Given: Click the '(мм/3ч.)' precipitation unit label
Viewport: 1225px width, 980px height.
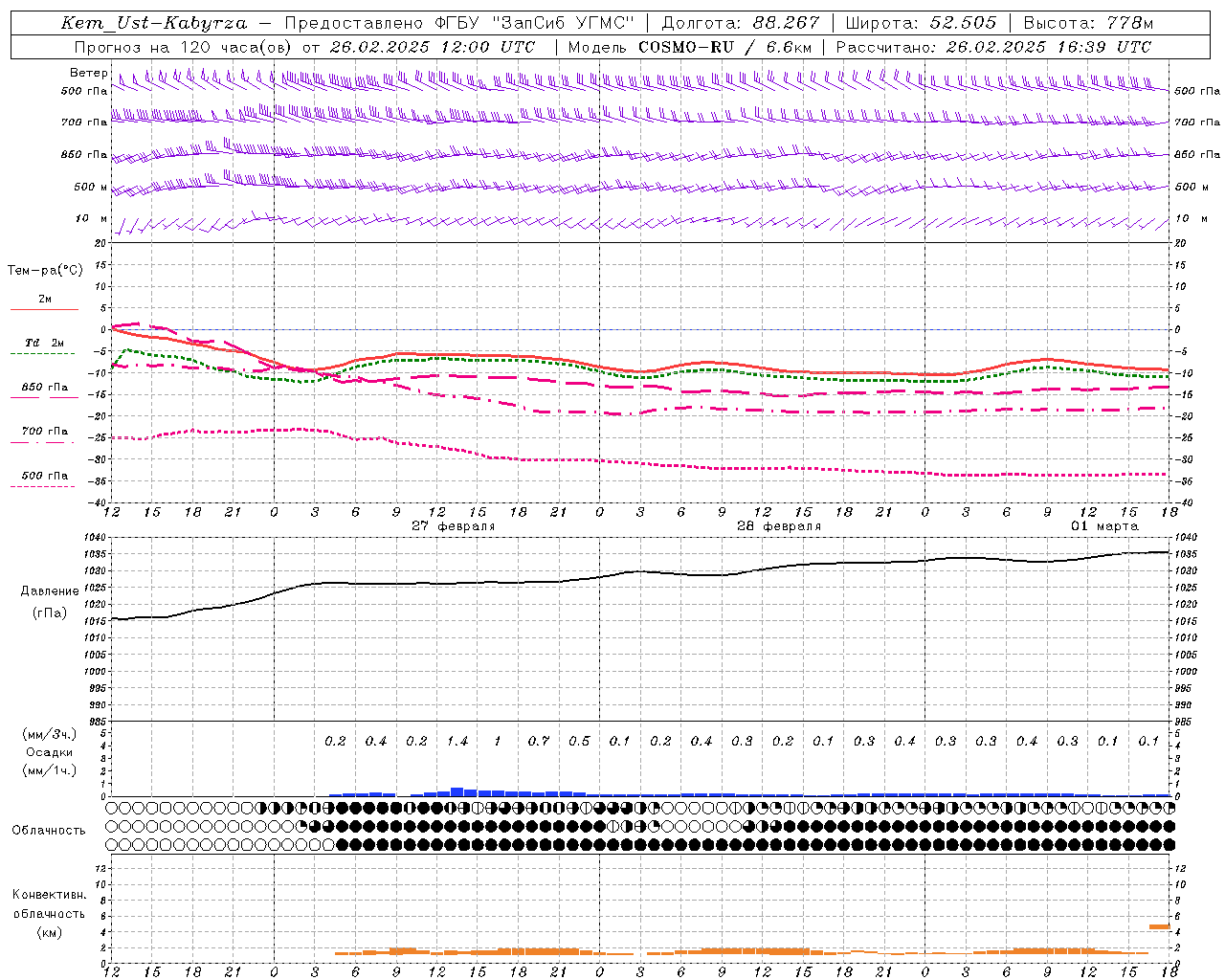Looking at the screenshot, I should coord(50,734).
